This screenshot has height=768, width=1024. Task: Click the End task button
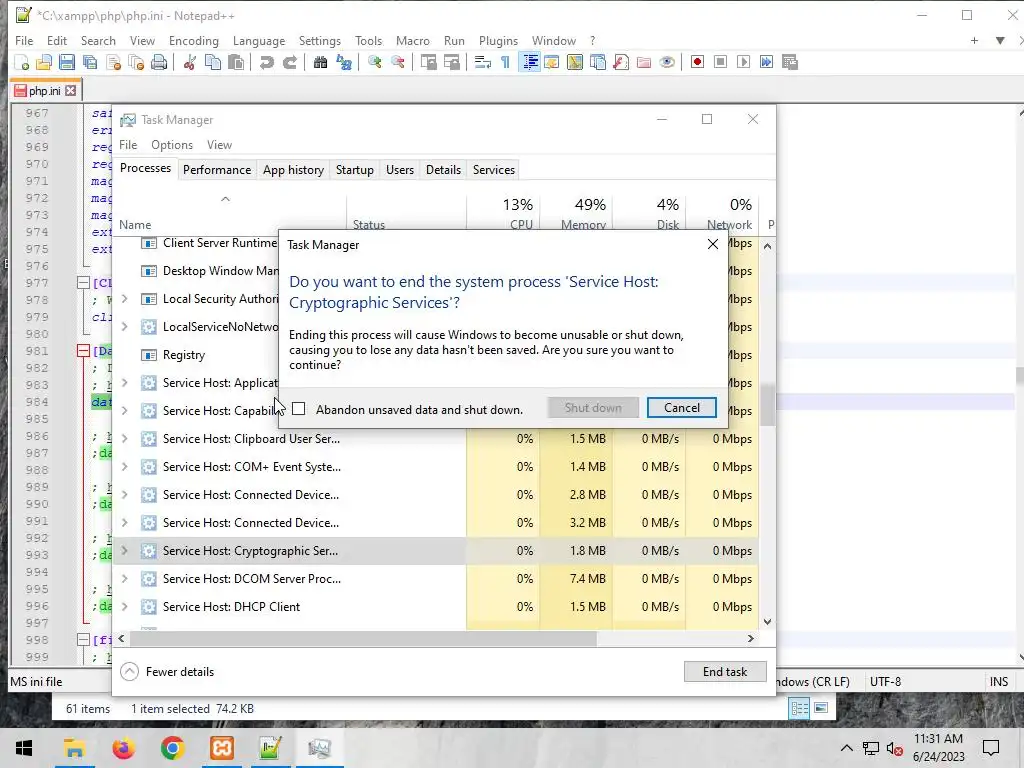725,671
